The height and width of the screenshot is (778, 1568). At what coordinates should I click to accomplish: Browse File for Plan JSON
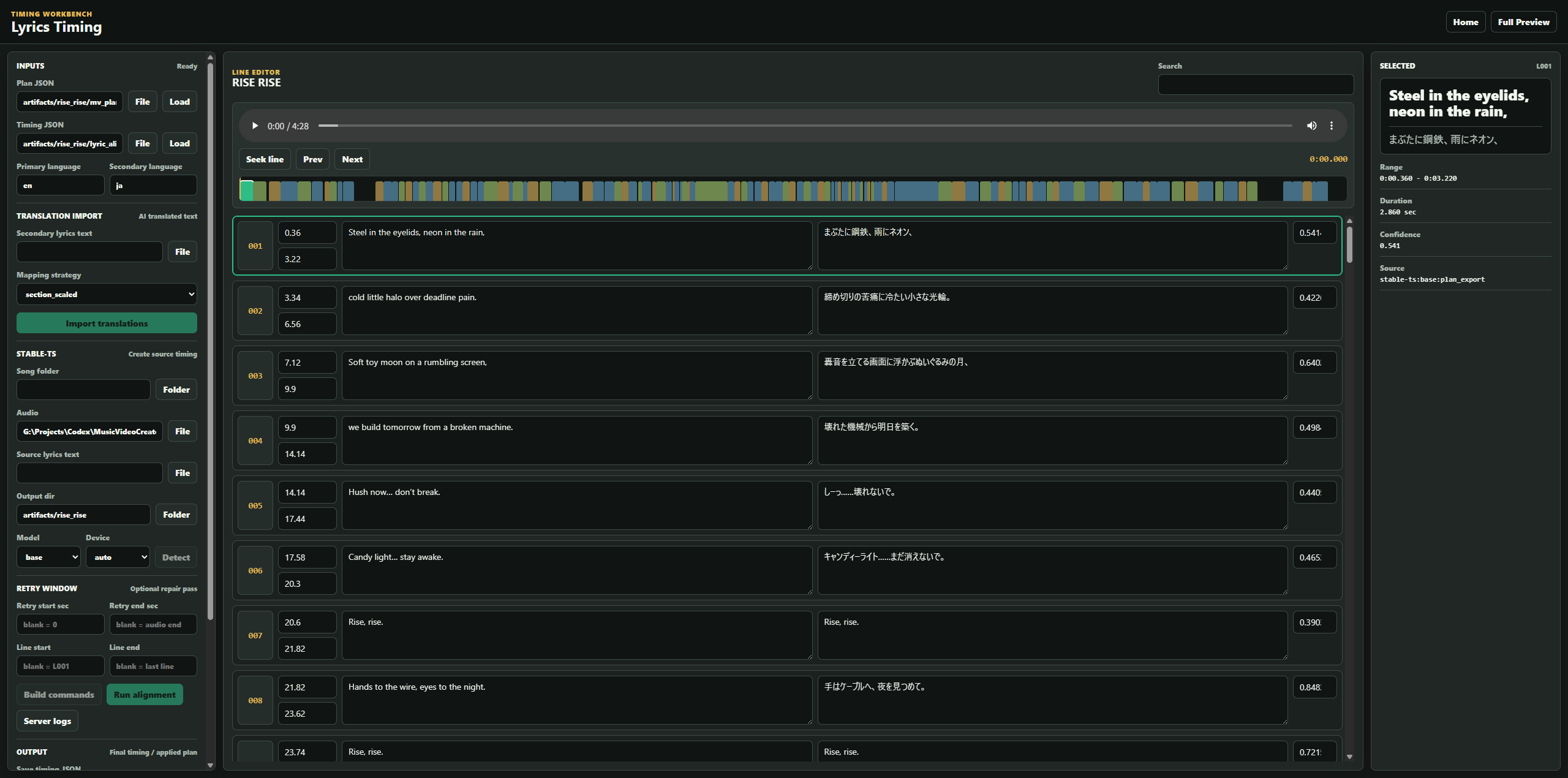point(143,102)
